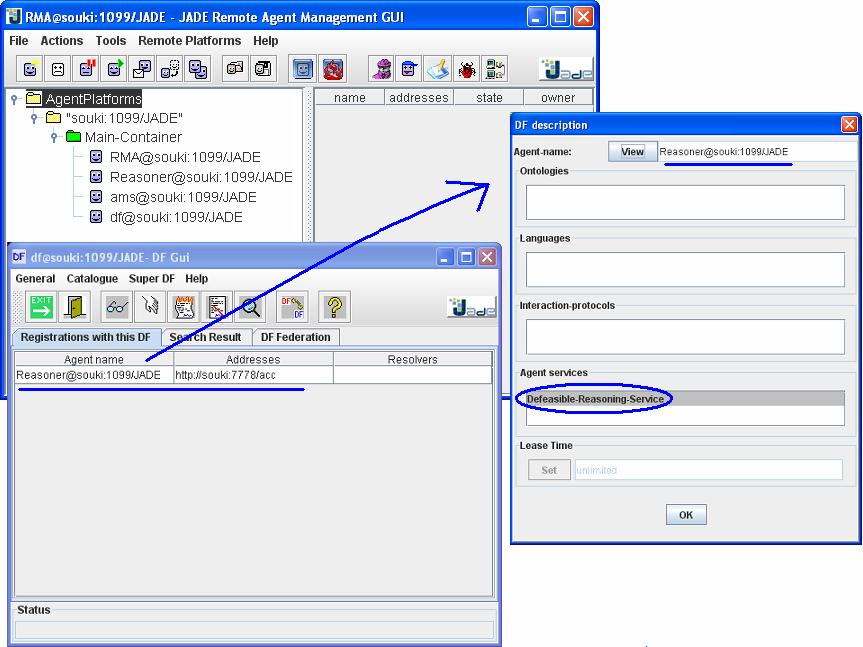Select the RMA@souki:1099/JADE agent in tree
Screen dimensions: 863x647
point(185,157)
